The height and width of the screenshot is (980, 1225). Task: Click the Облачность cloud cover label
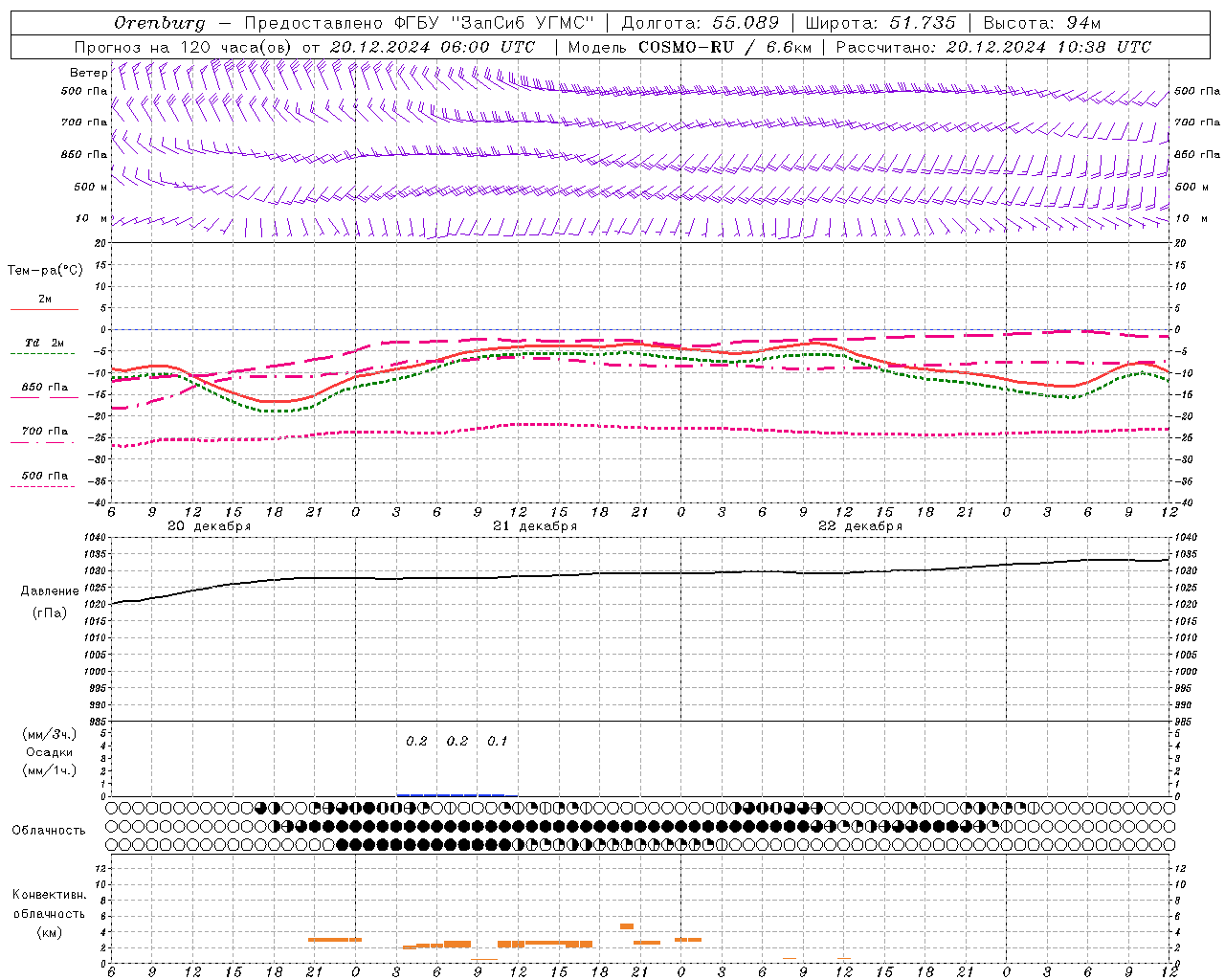click(49, 830)
